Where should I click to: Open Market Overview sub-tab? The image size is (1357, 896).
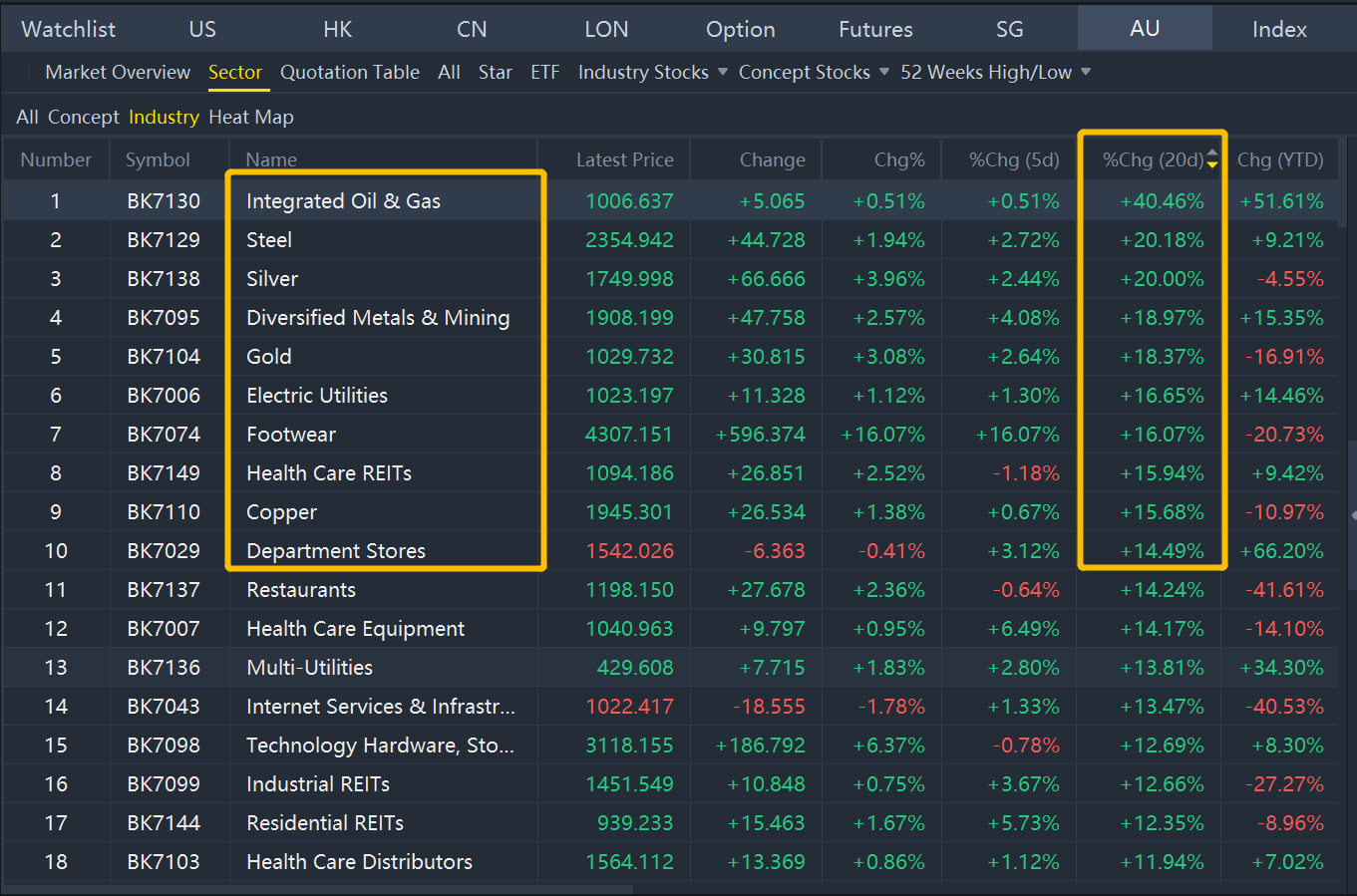(118, 72)
